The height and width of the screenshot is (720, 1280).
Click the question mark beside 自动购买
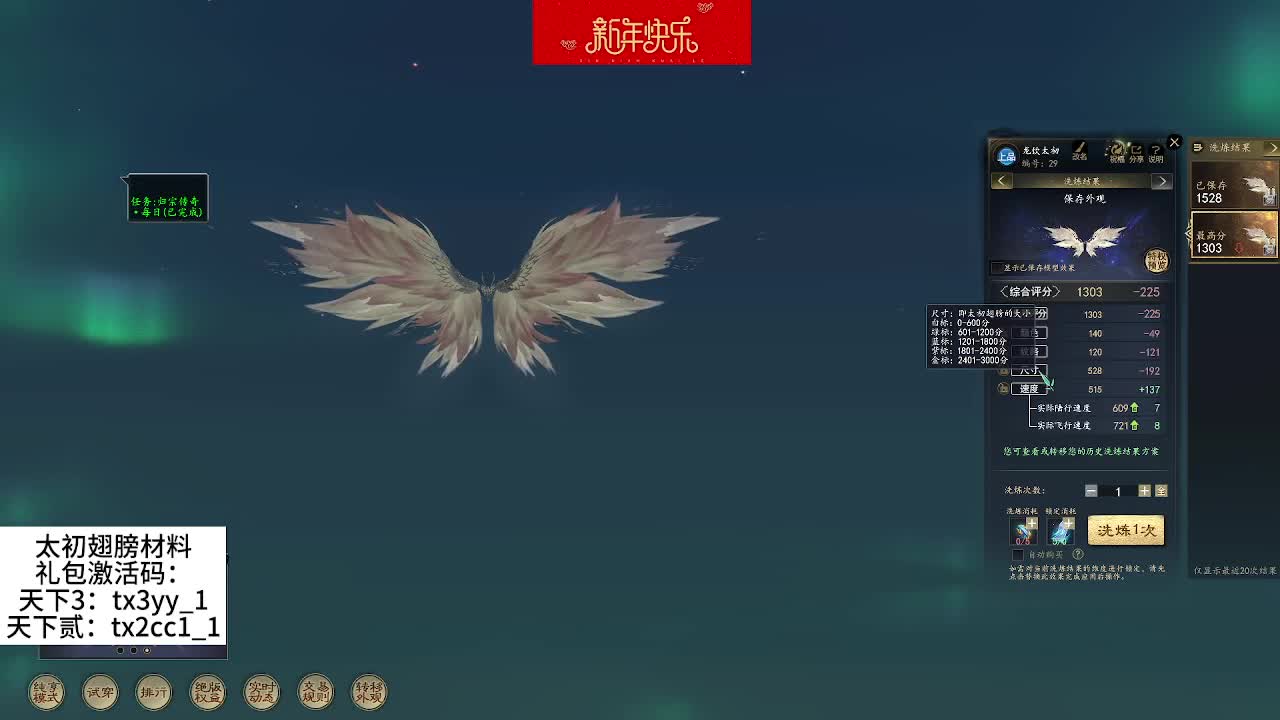[x=1078, y=554]
